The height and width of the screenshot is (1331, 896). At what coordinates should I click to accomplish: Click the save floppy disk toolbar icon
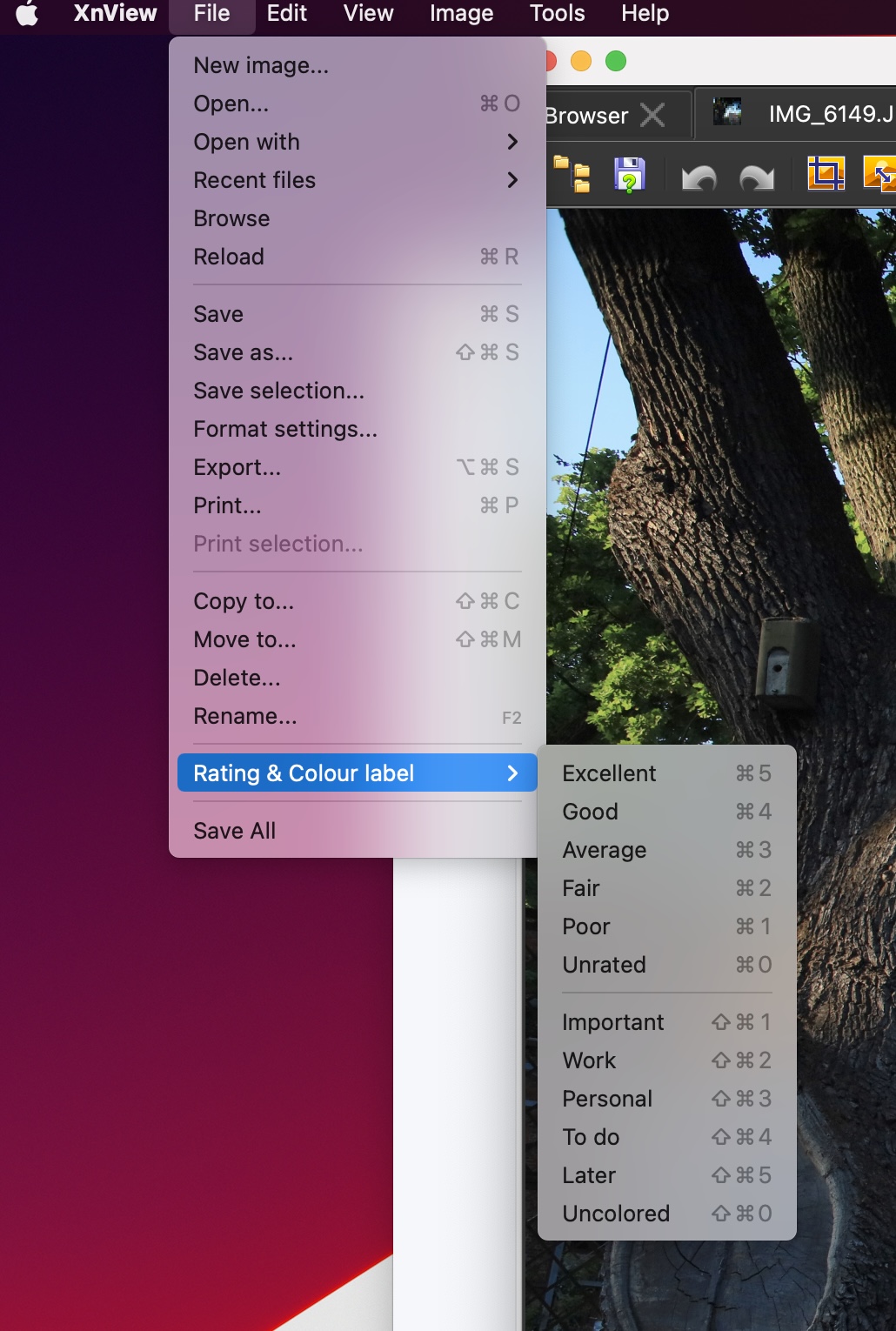[x=629, y=174]
